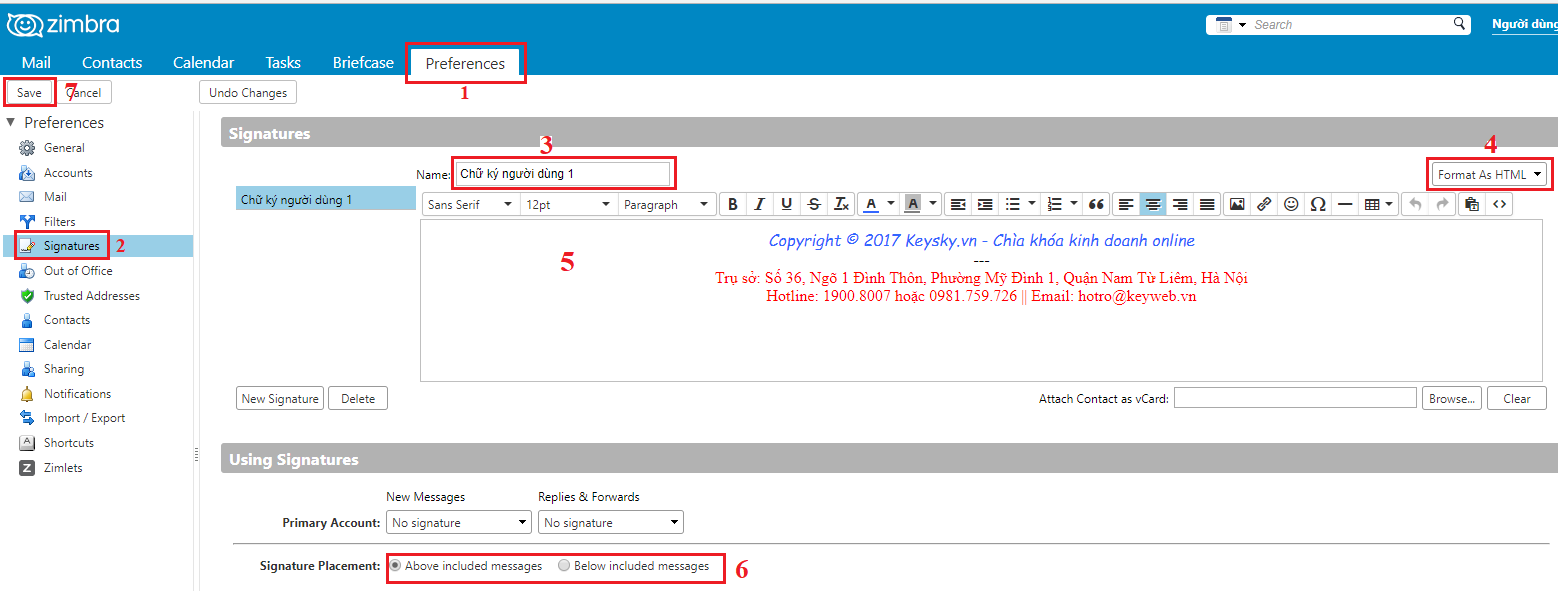Switch to the Mail tab
The image size is (1558, 591).
[36, 62]
